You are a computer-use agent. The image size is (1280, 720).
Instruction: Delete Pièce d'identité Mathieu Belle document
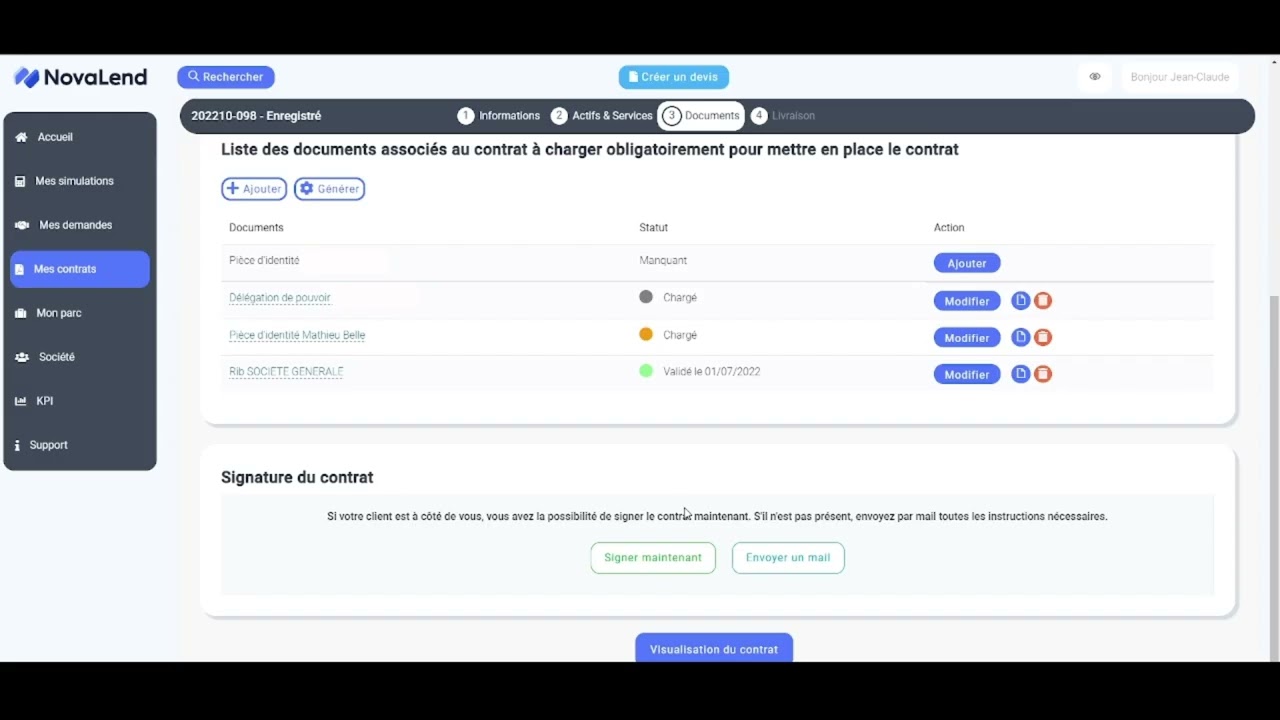click(1043, 337)
